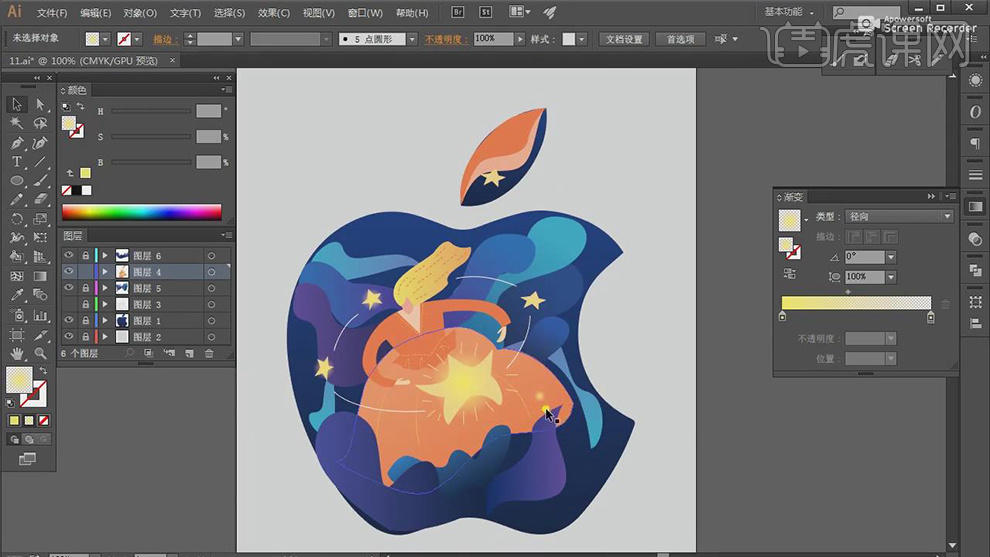Image resolution: width=990 pixels, height=557 pixels.
Task: Swap fill and stroke in toolbox
Action: [43, 371]
